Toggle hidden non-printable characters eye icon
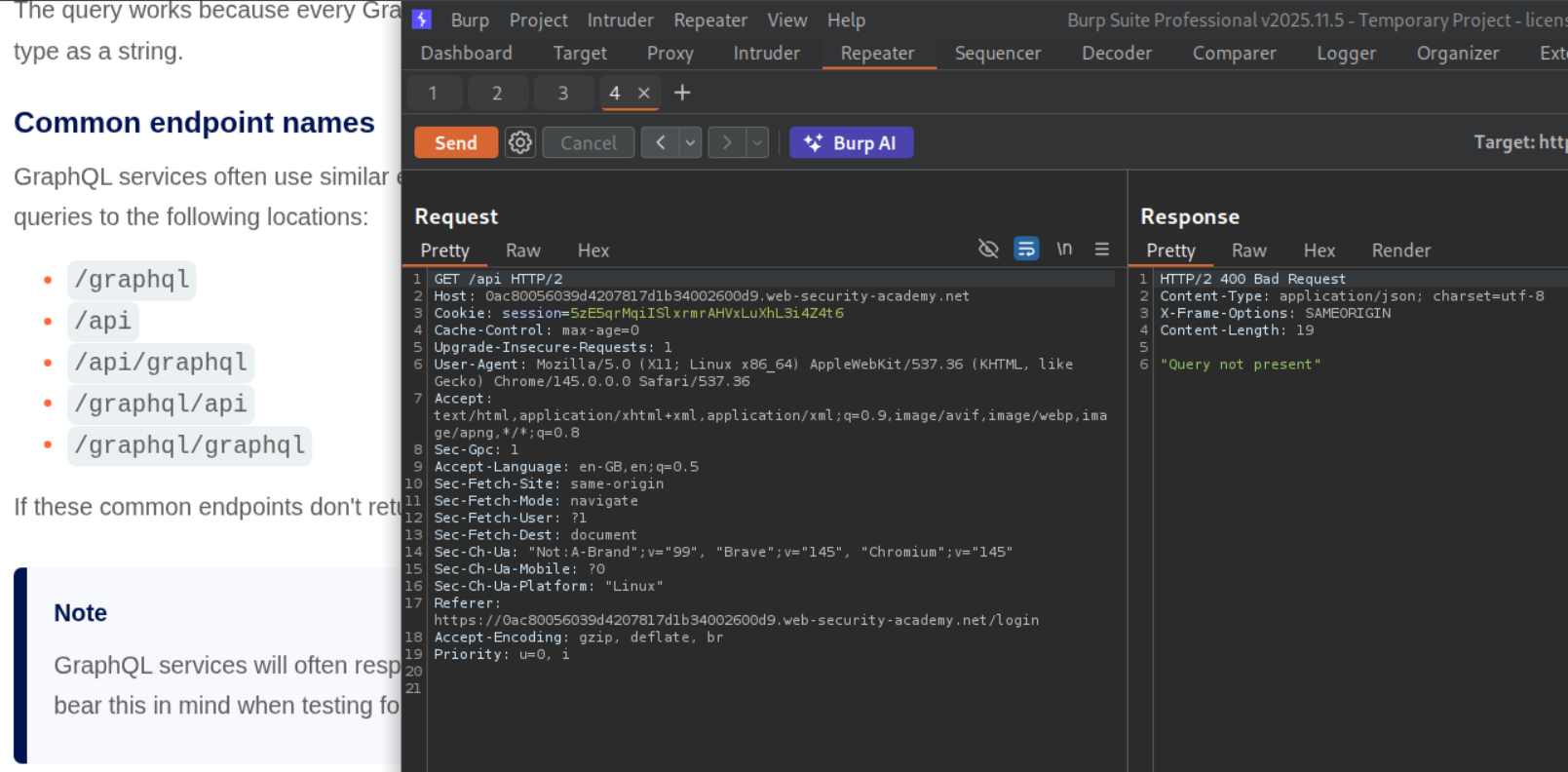Screen dimensions: 1568x772 [988, 250]
